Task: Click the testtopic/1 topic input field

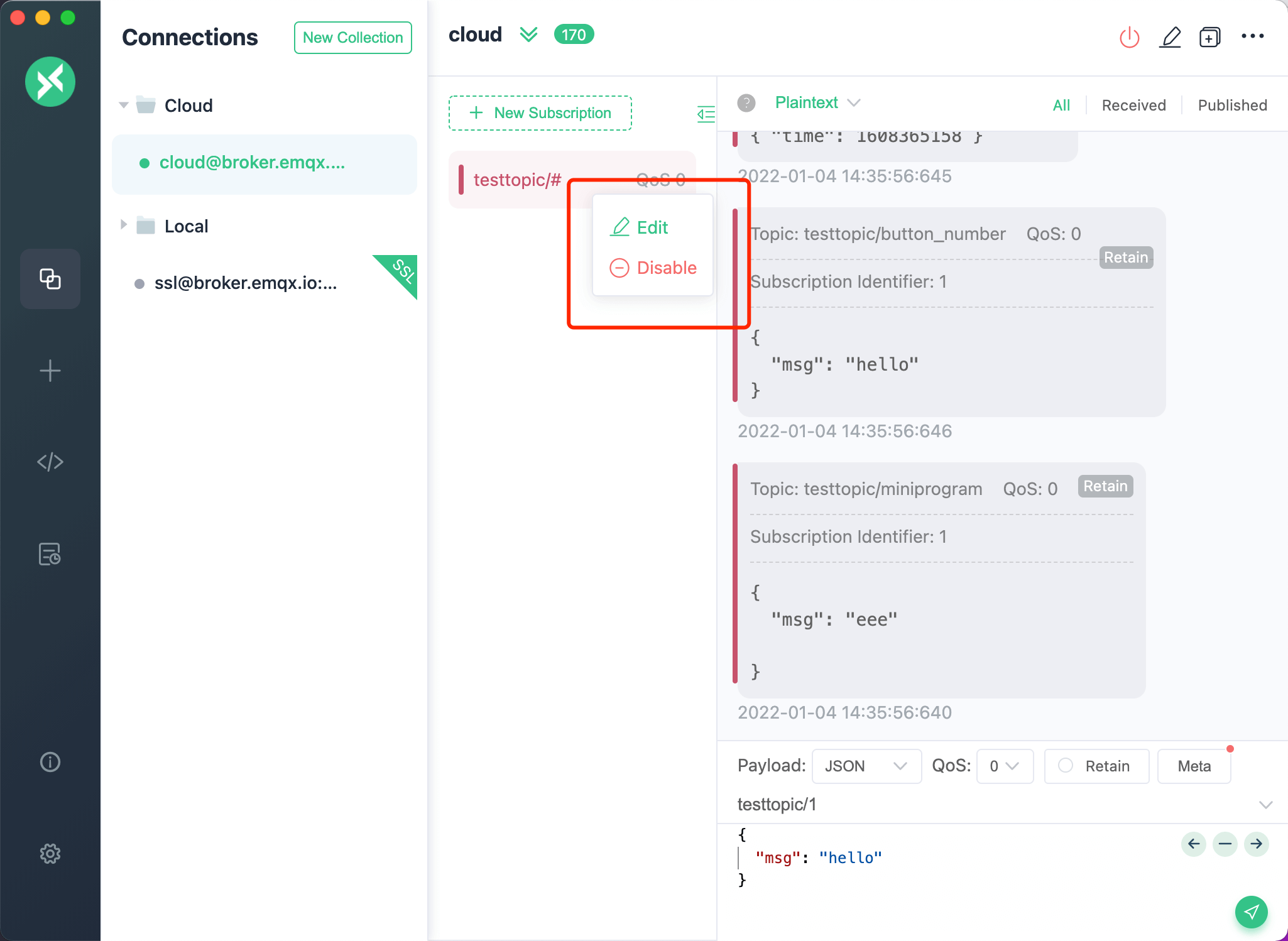Action: click(993, 805)
